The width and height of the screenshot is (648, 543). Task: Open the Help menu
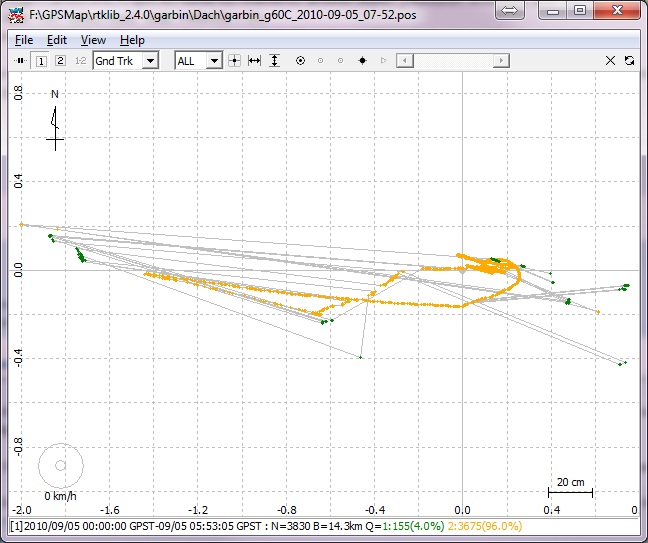[132, 40]
